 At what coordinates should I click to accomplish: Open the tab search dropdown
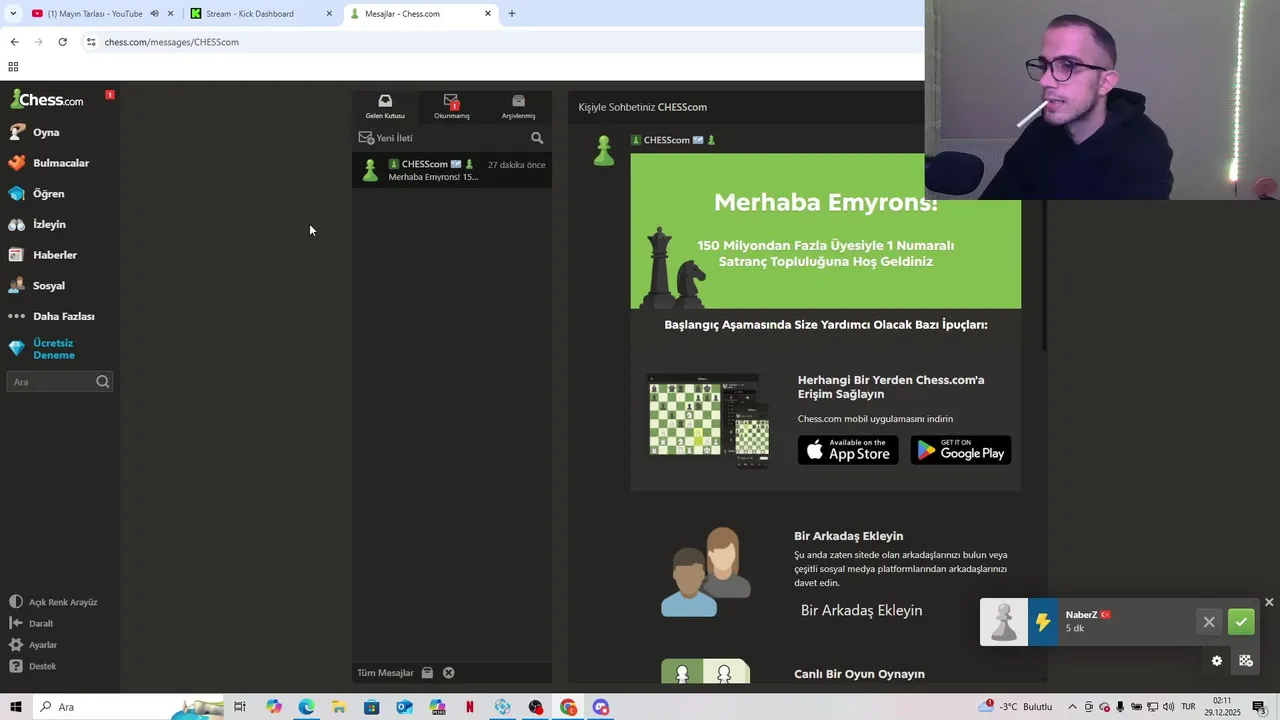(13, 14)
